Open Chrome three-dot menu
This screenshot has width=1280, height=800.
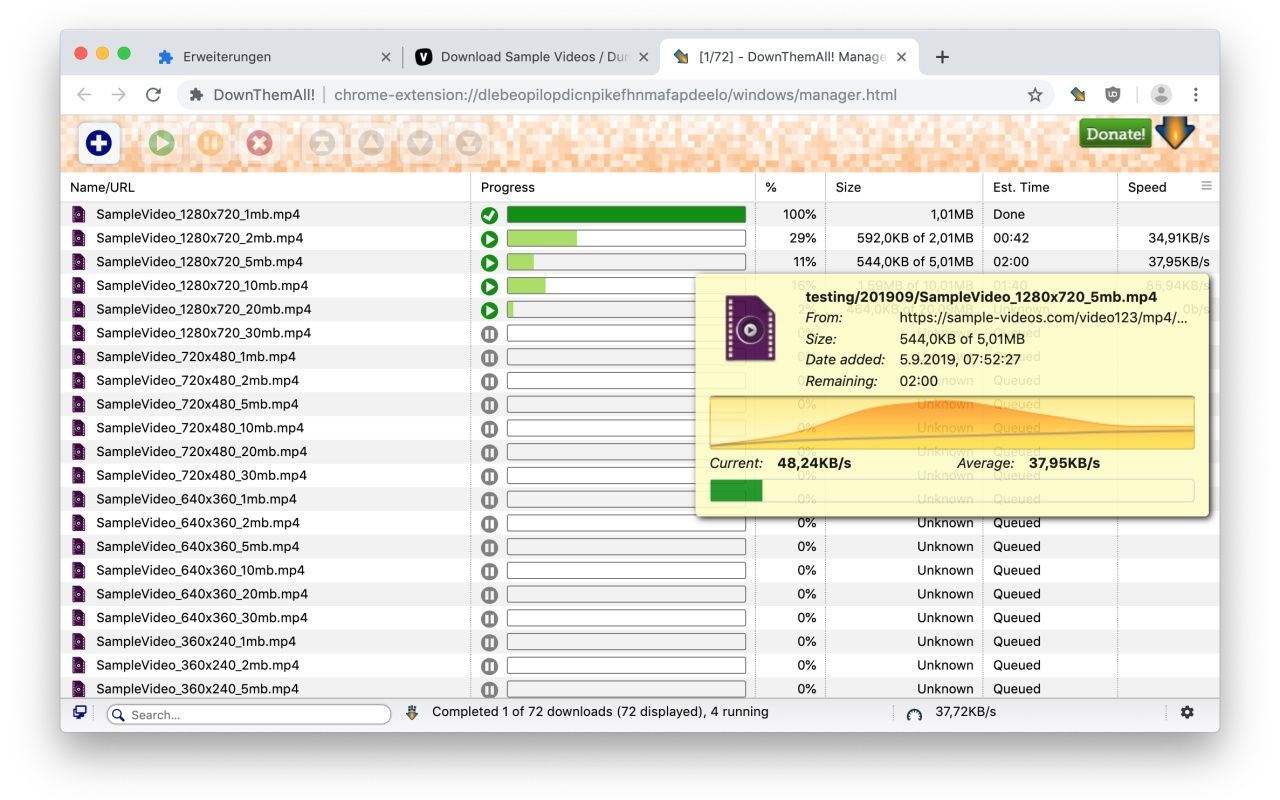[x=1196, y=95]
